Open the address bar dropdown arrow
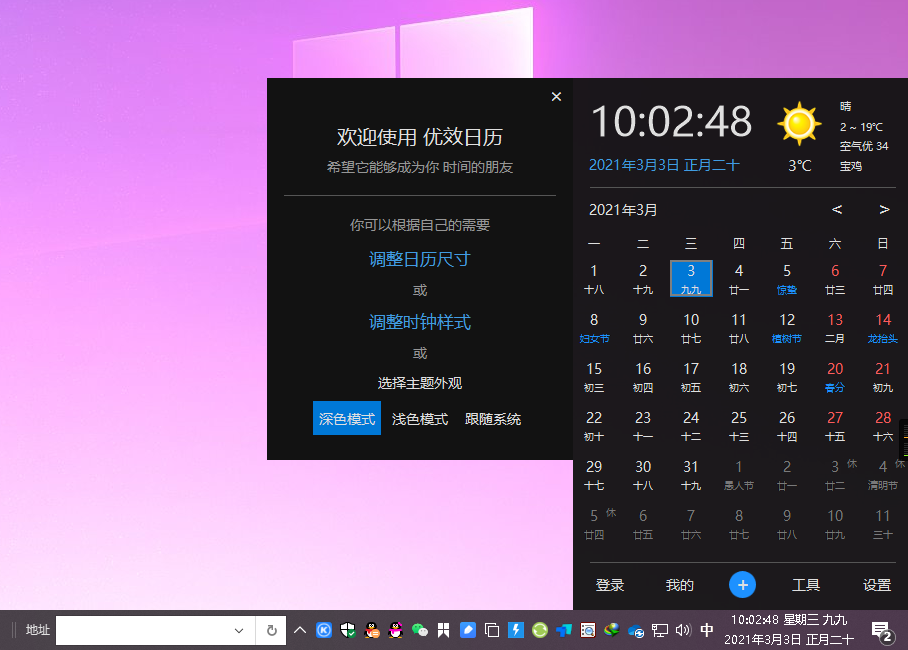The width and height of the screenshot is (908, 650). tap(239, 630)
